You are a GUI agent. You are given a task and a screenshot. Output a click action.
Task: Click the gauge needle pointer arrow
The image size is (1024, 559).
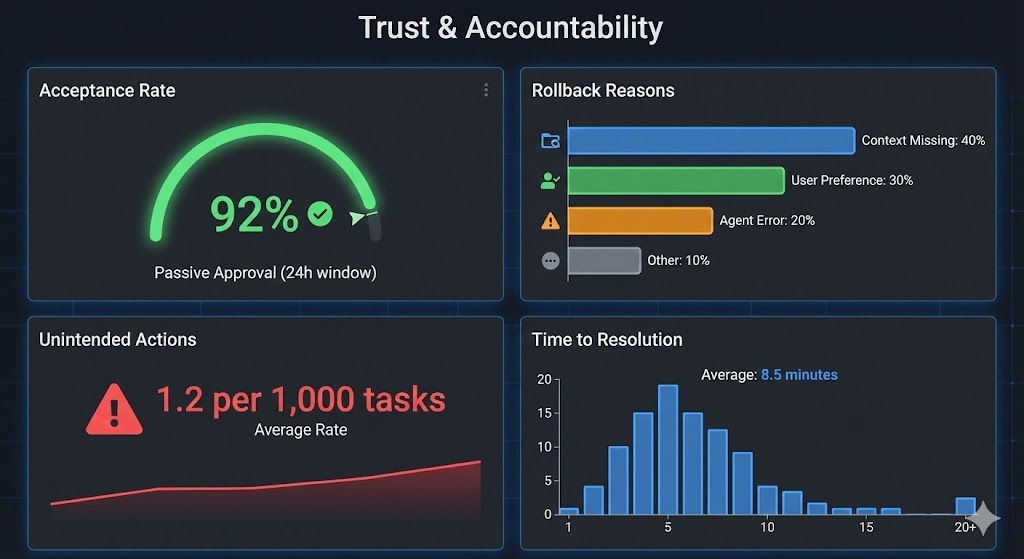coord(360,217)
